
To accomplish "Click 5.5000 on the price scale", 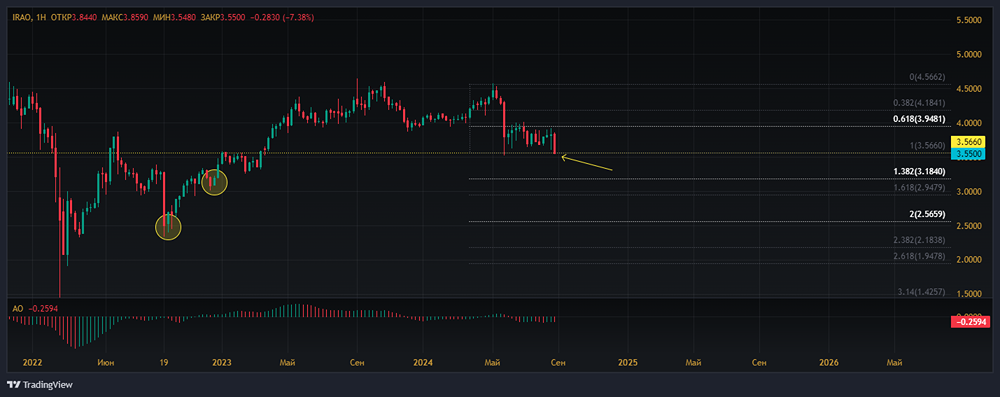I will click(x=969, y=21).
